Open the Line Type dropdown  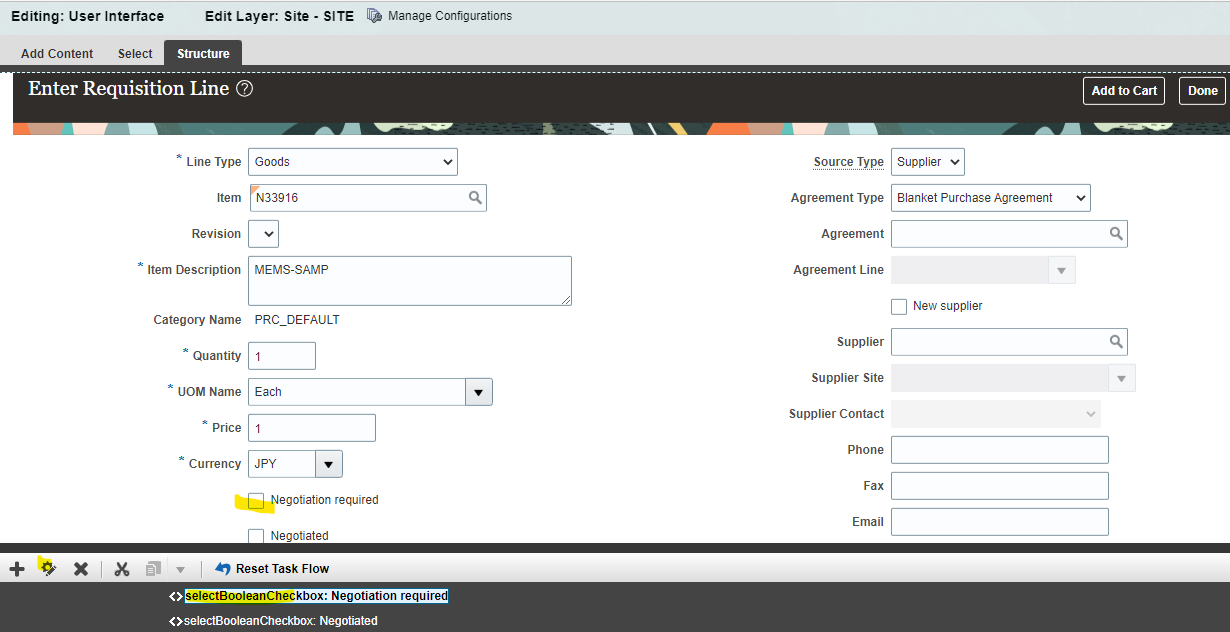(x=352, y=161)
